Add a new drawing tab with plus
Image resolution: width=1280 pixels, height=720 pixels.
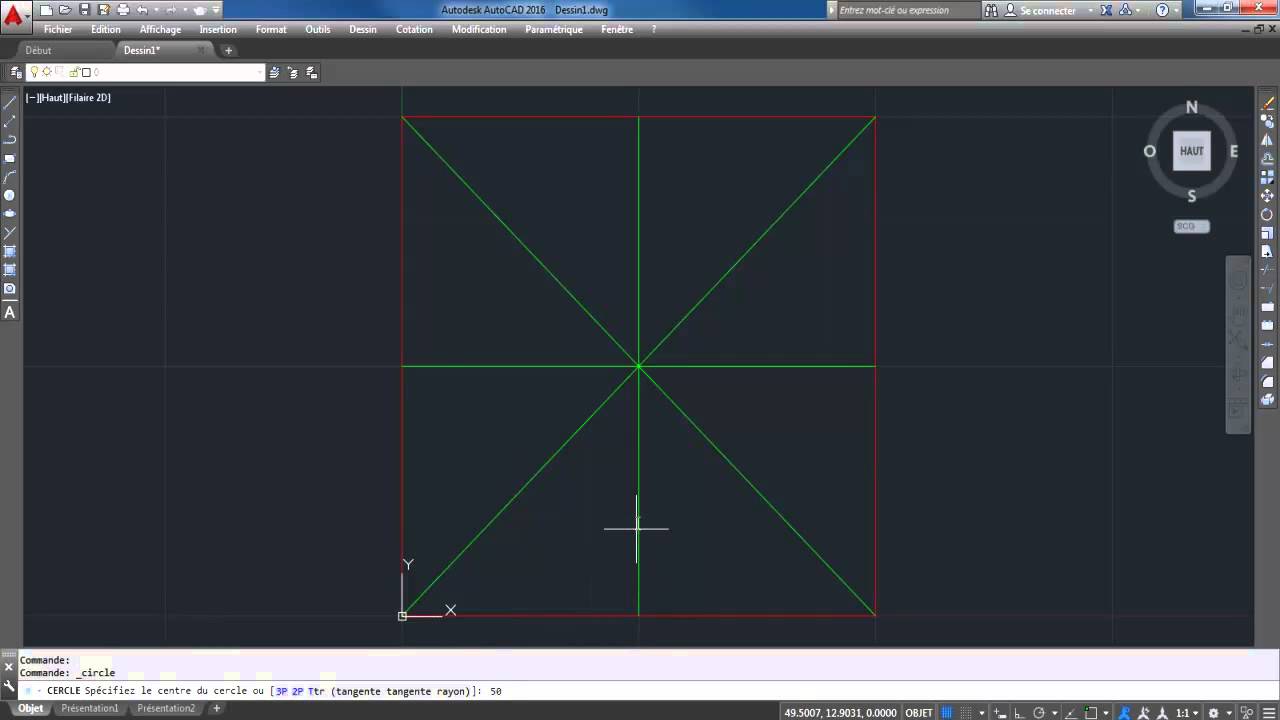228,50
